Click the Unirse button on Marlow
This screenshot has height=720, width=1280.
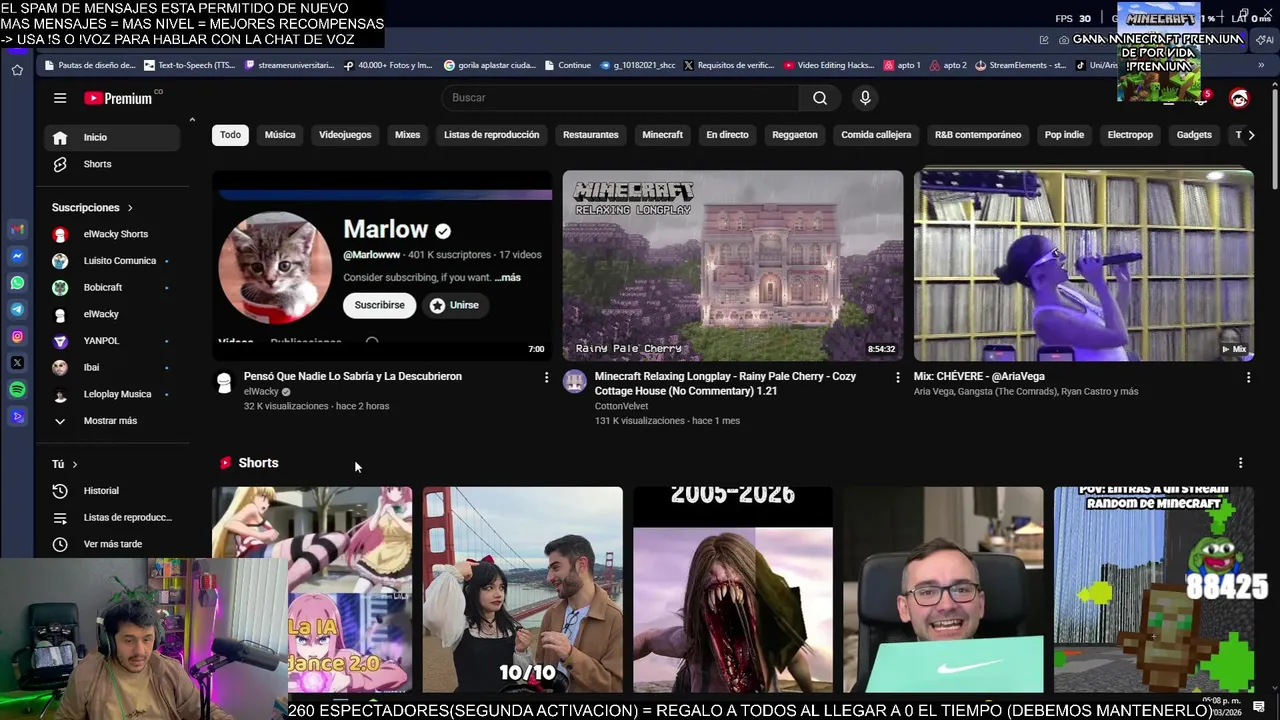[455, 305]
